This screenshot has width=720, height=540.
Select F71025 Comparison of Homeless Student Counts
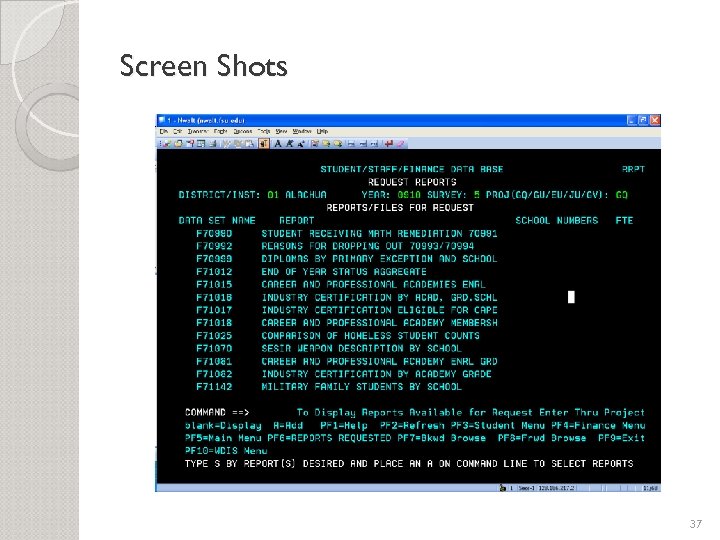pos(338,336)
